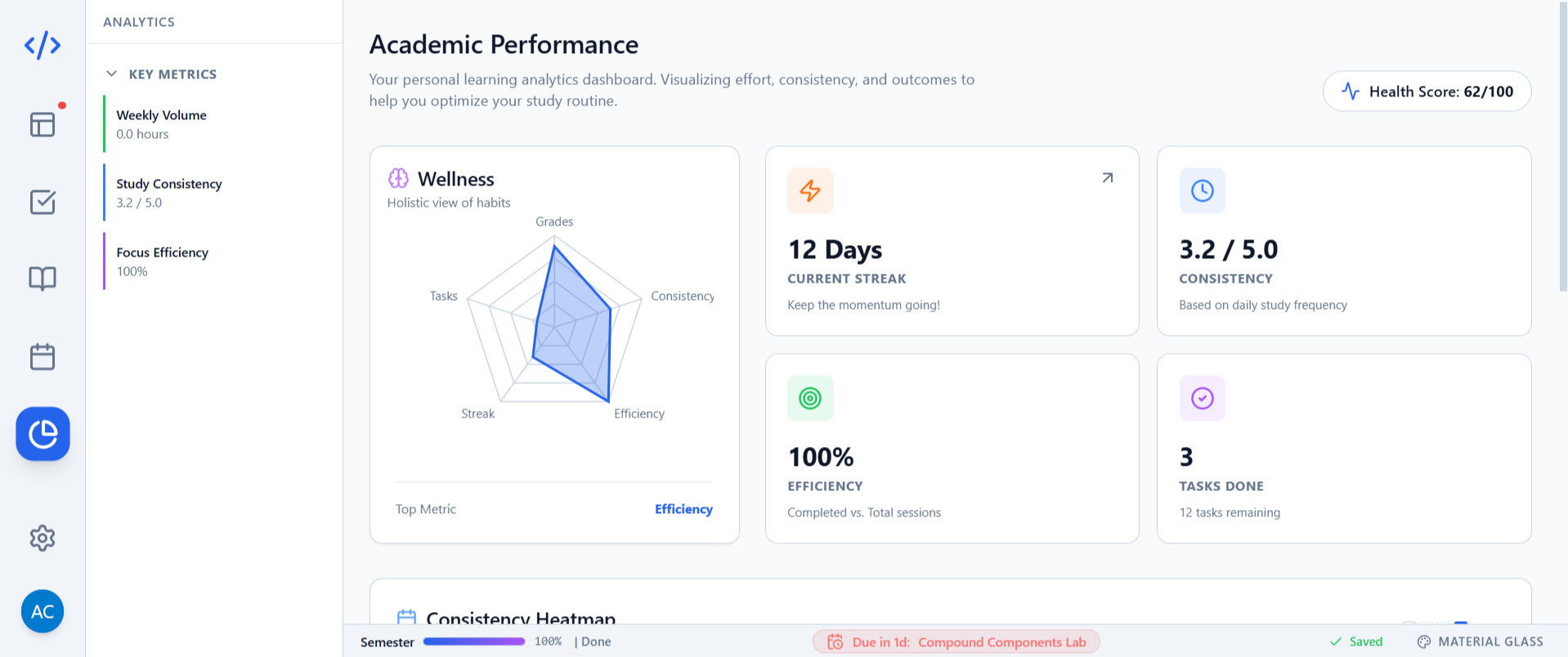Click the Due in 1d Compound Components Lab alert
This screenshot has height=657, width=1568.
tap(956, 642)
